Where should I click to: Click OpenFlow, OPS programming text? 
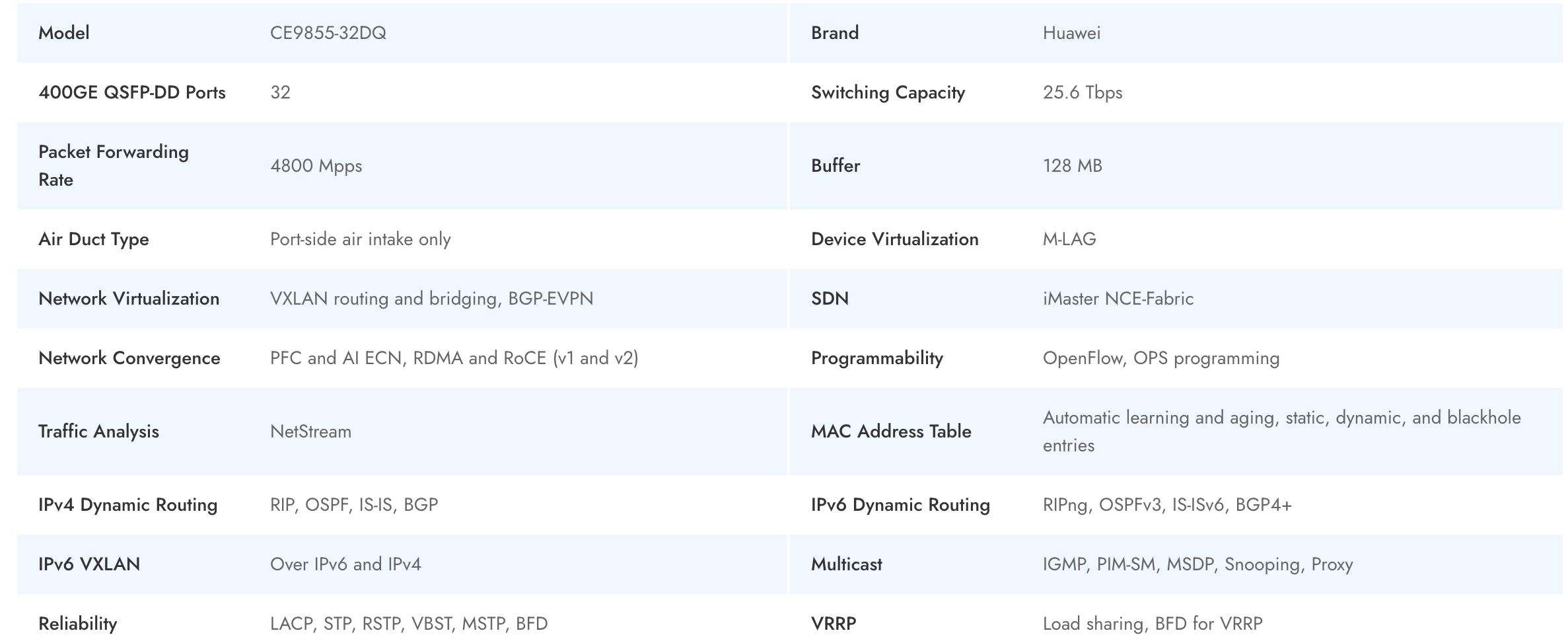1160,358
